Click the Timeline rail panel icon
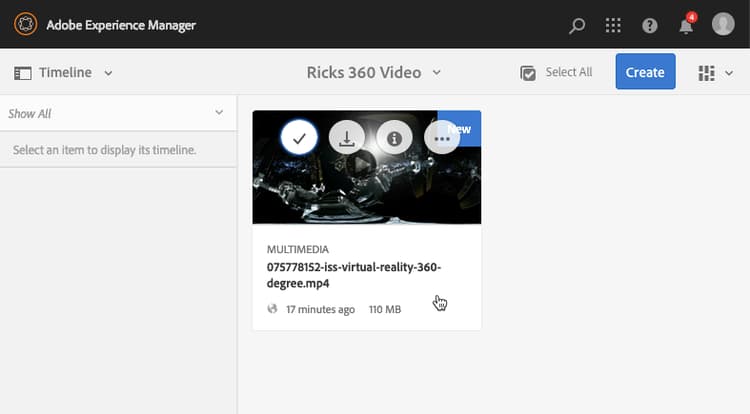This screenshot has height=414, width=750. [x=22, y=73]
